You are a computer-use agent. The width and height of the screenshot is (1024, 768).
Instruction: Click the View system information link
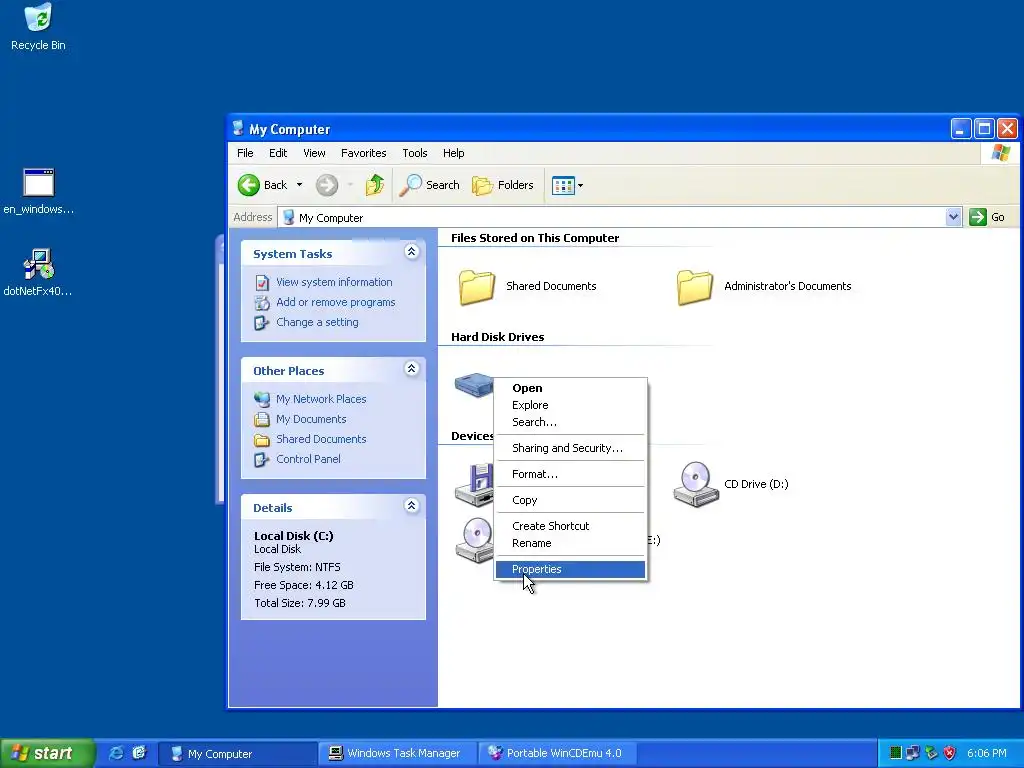click(x=334, y=282)
